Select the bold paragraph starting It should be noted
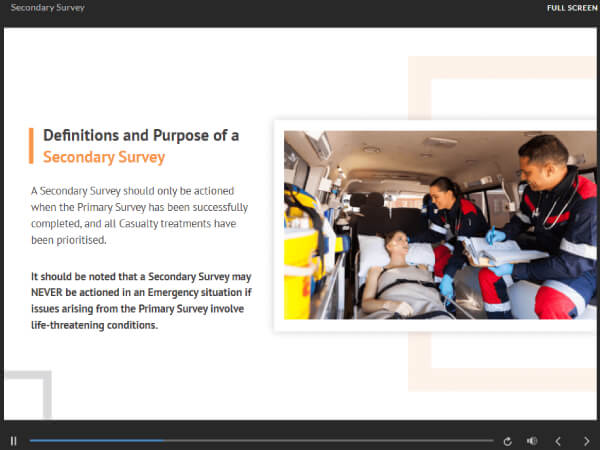Screen dimensions: 600x450 tap(141, 301)
